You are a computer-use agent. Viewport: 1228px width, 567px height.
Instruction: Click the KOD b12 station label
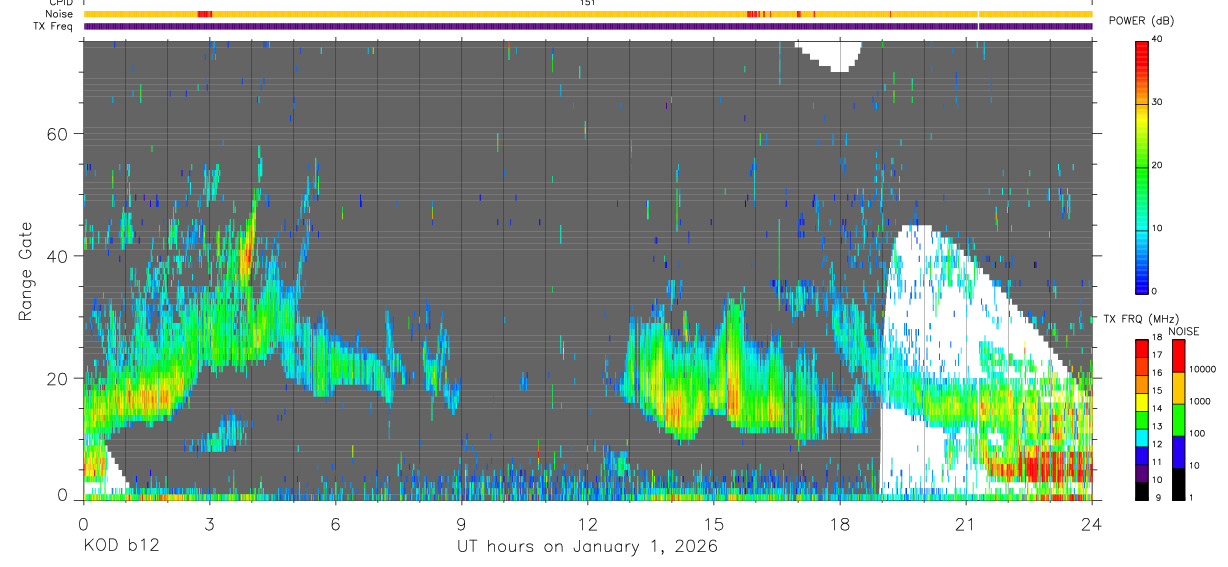[x=120, y=547]
